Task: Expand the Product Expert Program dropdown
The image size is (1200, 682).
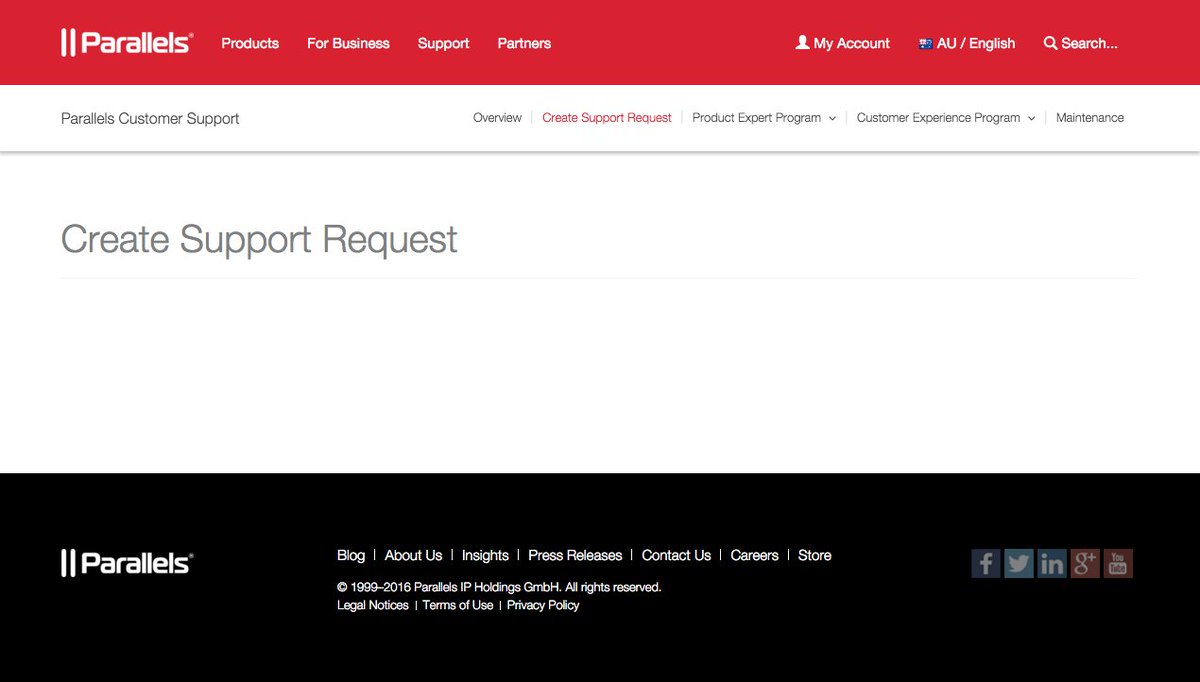Action: (x=832, y=118)
